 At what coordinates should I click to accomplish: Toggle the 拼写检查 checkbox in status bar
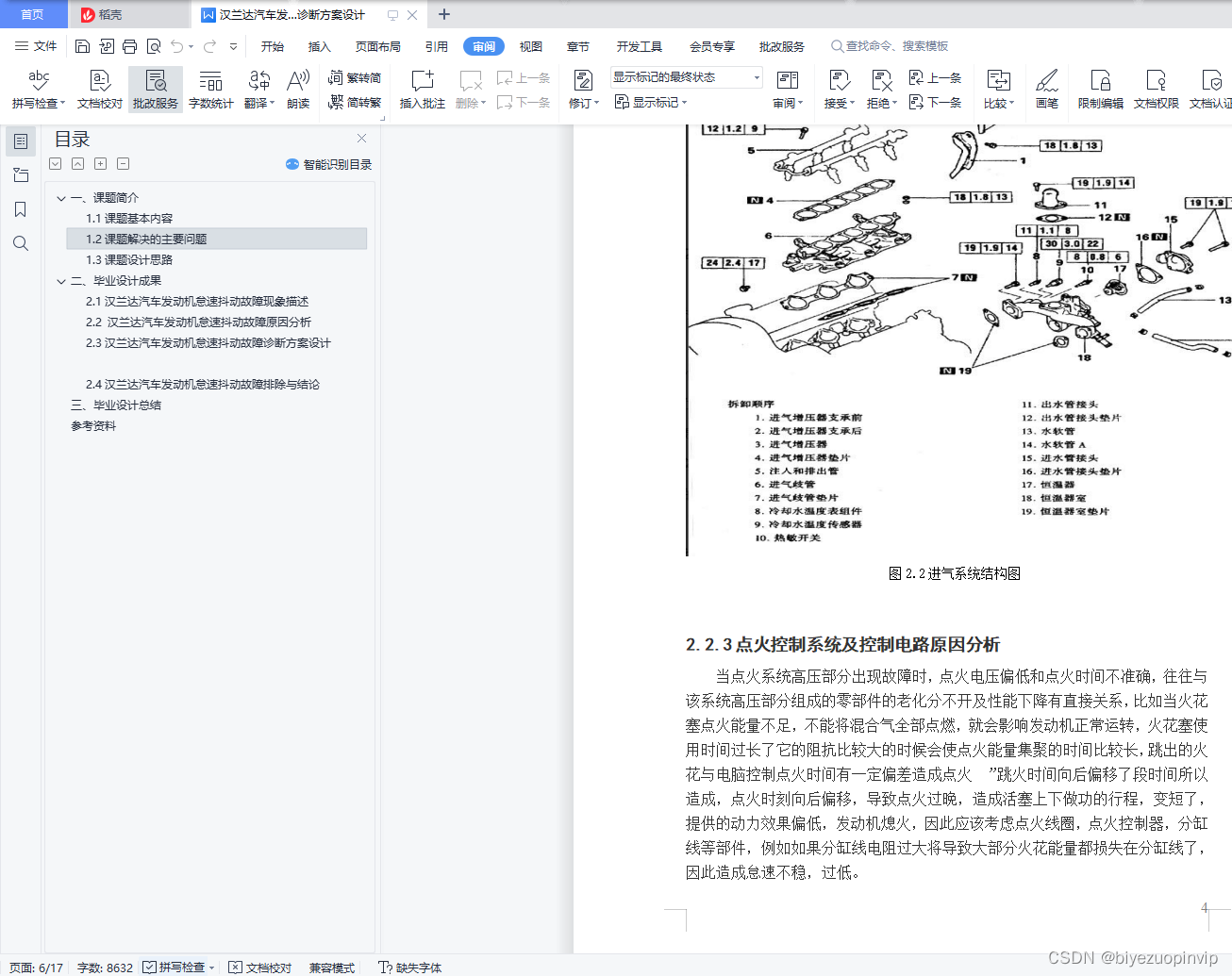pos(149,968)
